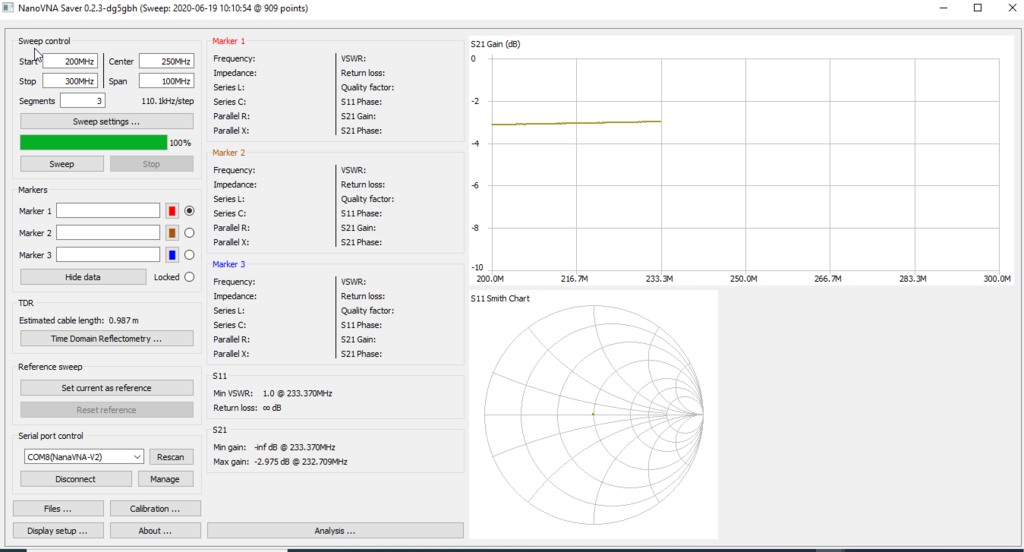The image size is (1024, 552).
Task: Click the Marker 2 frequency input
Action: pyautogui.click(x=108, y=233)
